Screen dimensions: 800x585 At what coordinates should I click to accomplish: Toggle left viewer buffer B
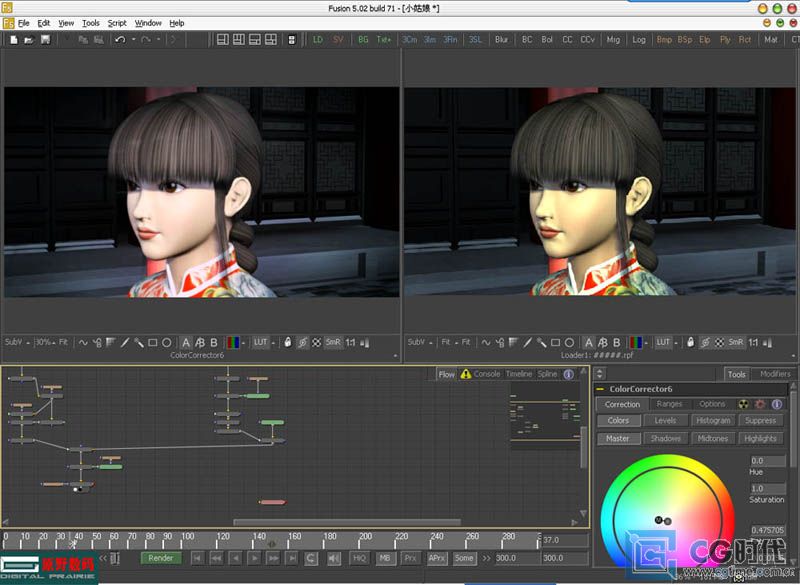tap(214, 343)
